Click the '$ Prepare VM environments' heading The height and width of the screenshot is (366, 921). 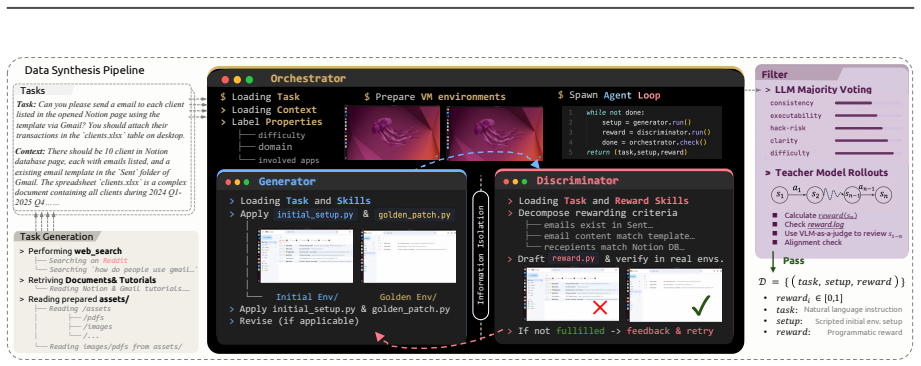pos(435,97)
